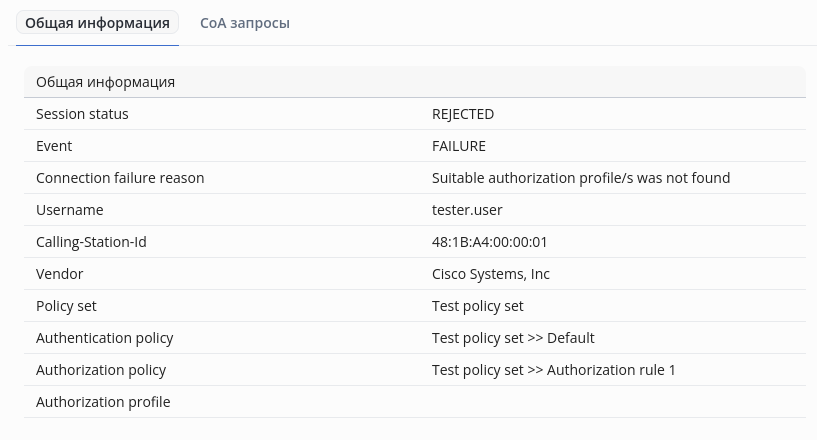Open Test policy set >> Default value

[x=513, y=338]
